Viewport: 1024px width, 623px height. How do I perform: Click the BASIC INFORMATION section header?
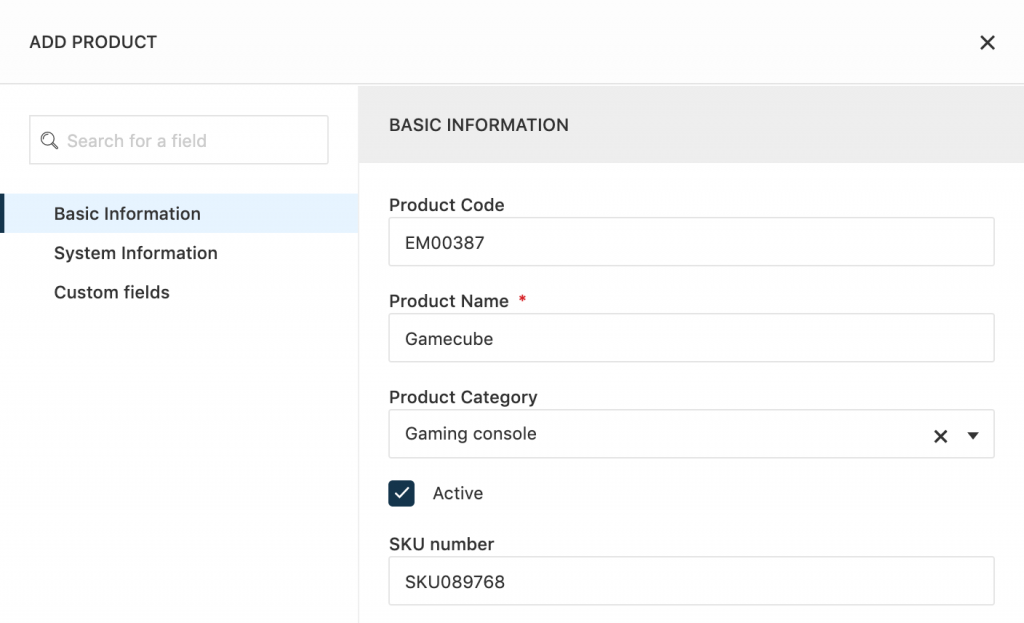478,124
